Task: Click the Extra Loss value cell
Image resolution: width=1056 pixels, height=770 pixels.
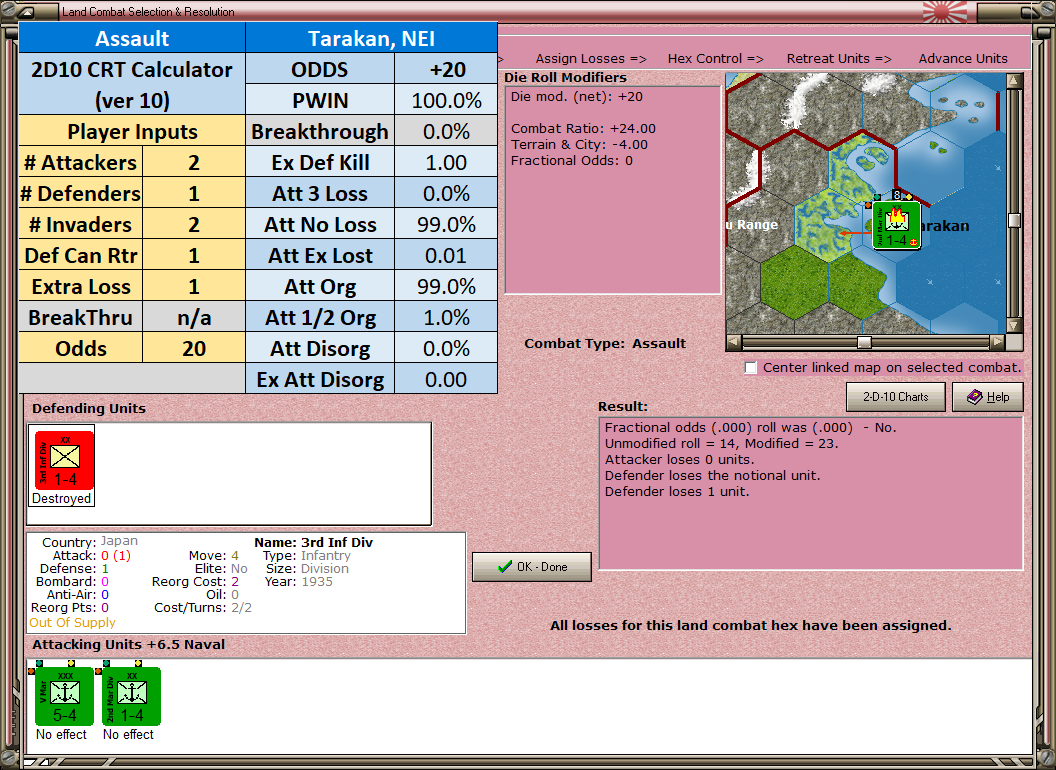Action: click(x=194, y=286)
